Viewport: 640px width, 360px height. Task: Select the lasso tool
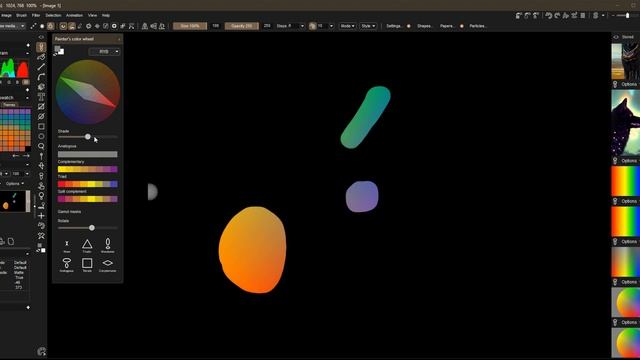pyautogui.click(x=41, y=146)
